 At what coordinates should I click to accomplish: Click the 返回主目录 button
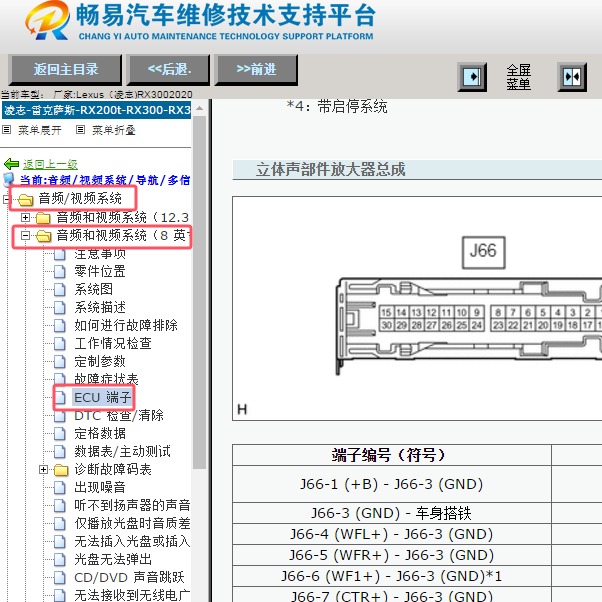[x=65, y=70]
